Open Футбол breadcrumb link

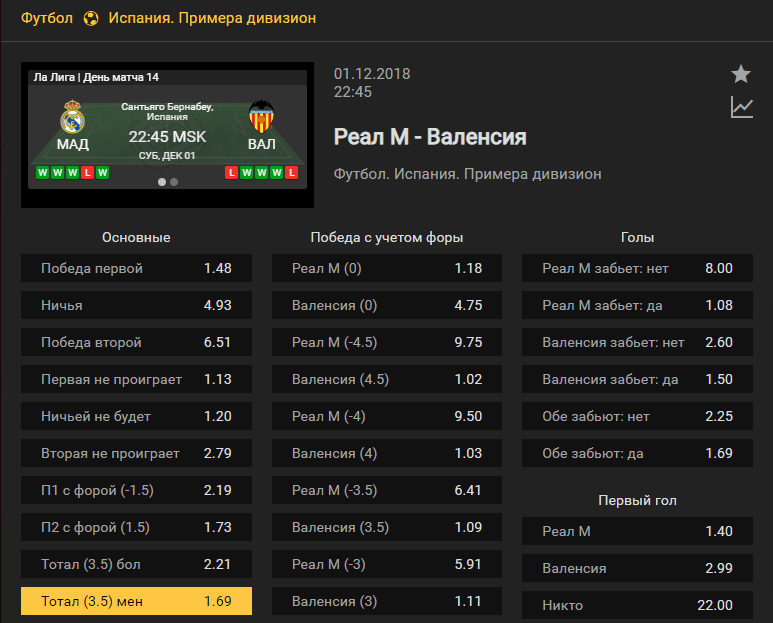pyautogui.click(x=47, y=18)
